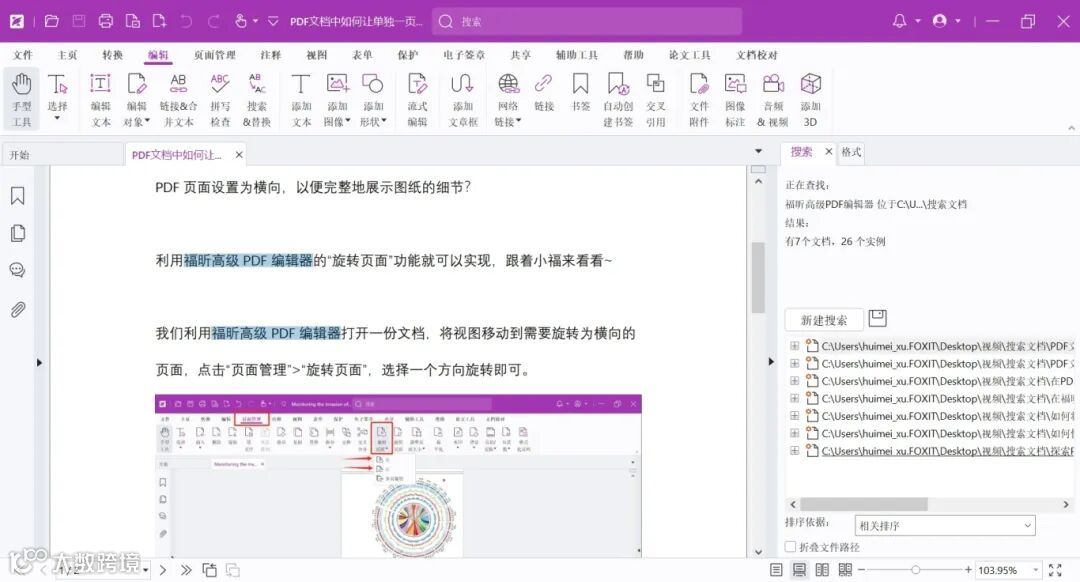Screen dimensions: 1080x582
Task: Go to next page arrow in status bar
Action: 163,570
